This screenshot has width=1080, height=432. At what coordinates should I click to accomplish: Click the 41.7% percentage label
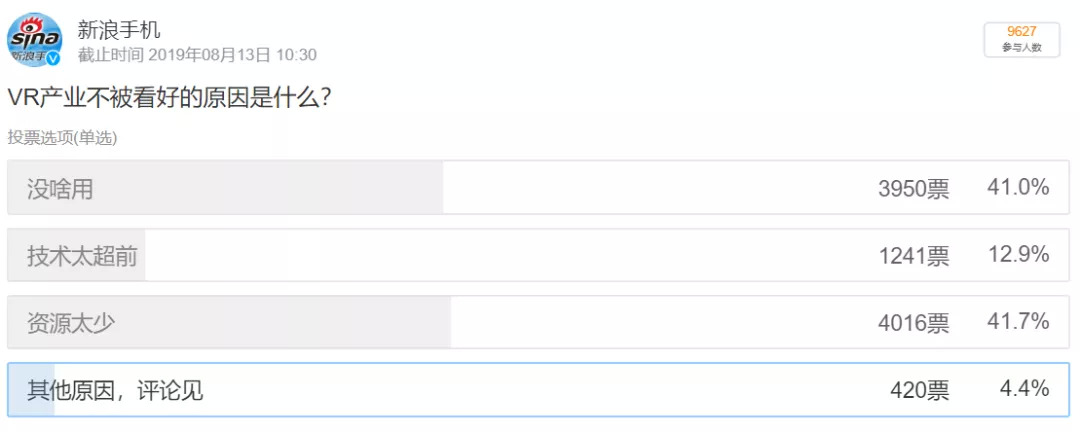point(1019,321)
